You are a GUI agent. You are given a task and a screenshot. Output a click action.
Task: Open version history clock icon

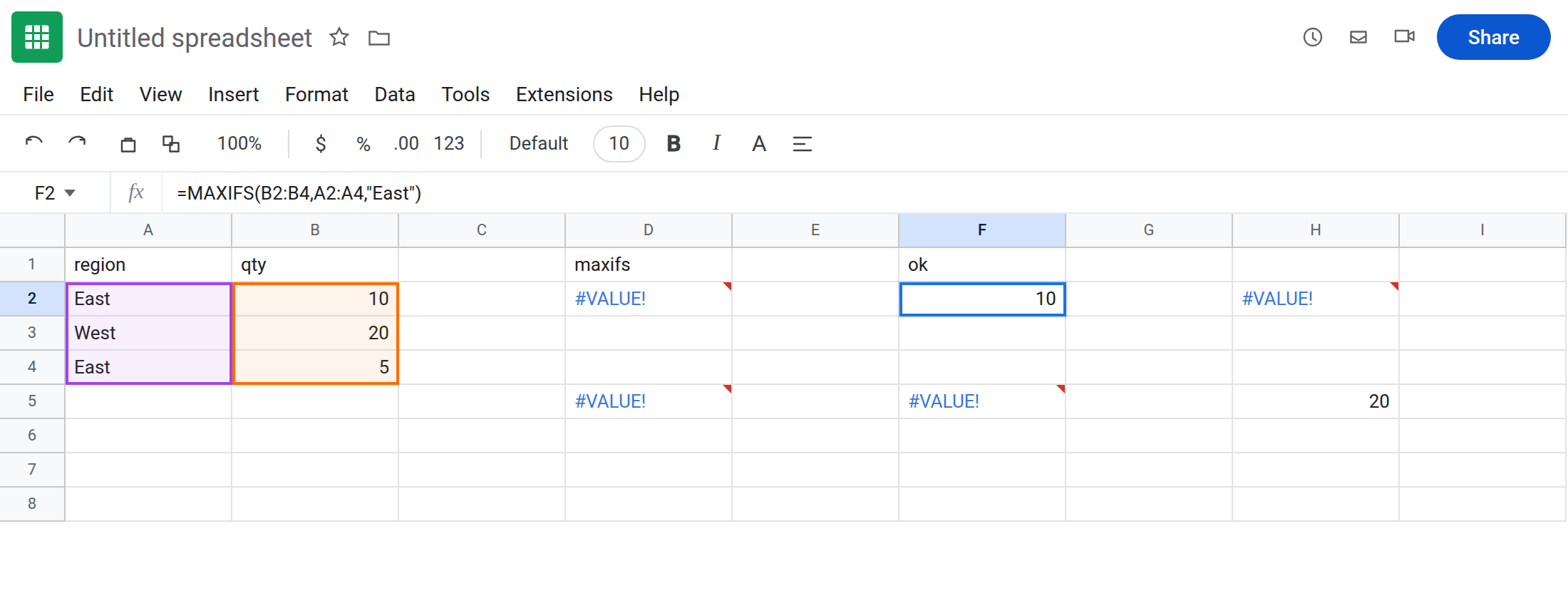(x=1312, y=37)
